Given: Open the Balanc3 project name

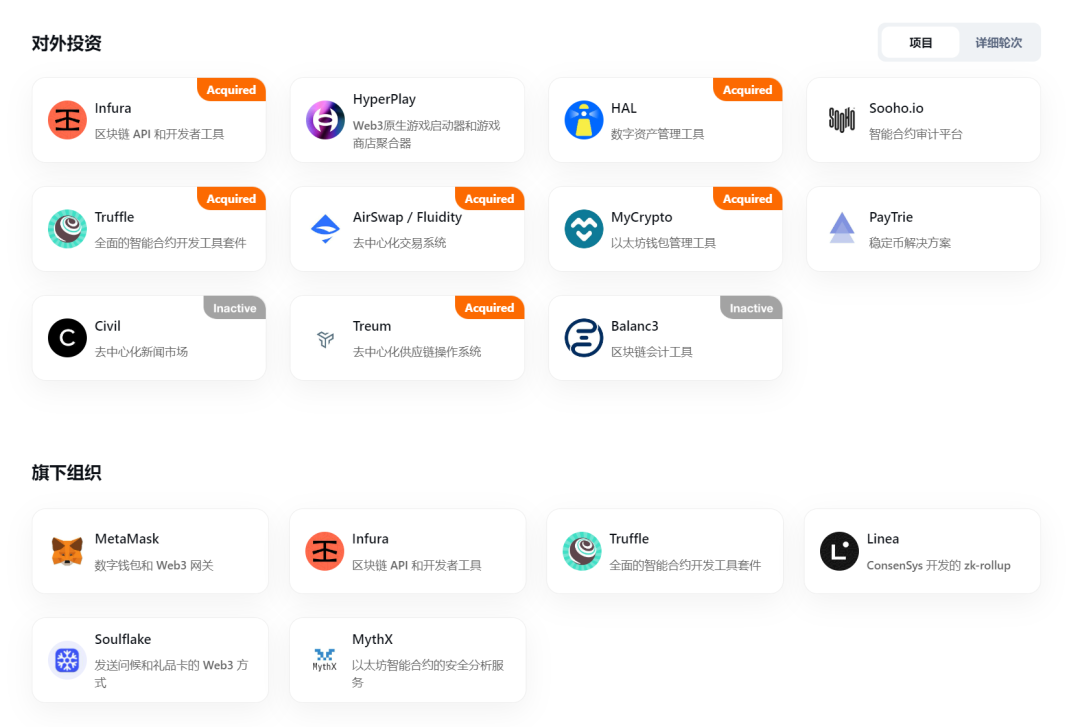Looking at the screenshot, I should 634,326.
